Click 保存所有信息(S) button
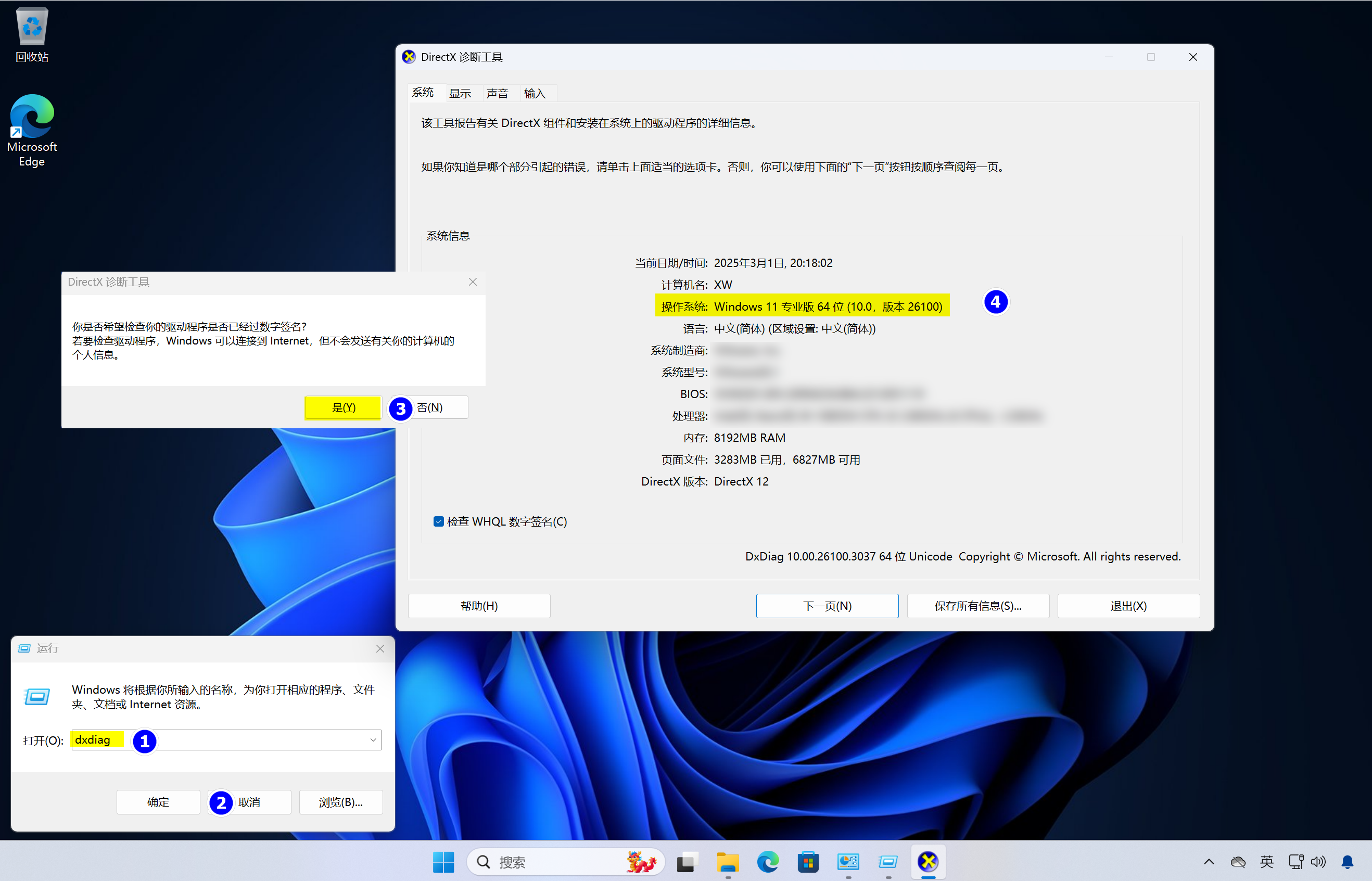Viewport: 1372px width, 881px height. (x=978, y=606)
